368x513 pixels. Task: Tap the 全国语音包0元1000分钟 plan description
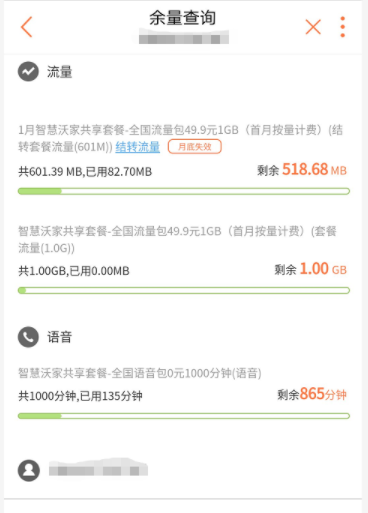tap(140, 373)
